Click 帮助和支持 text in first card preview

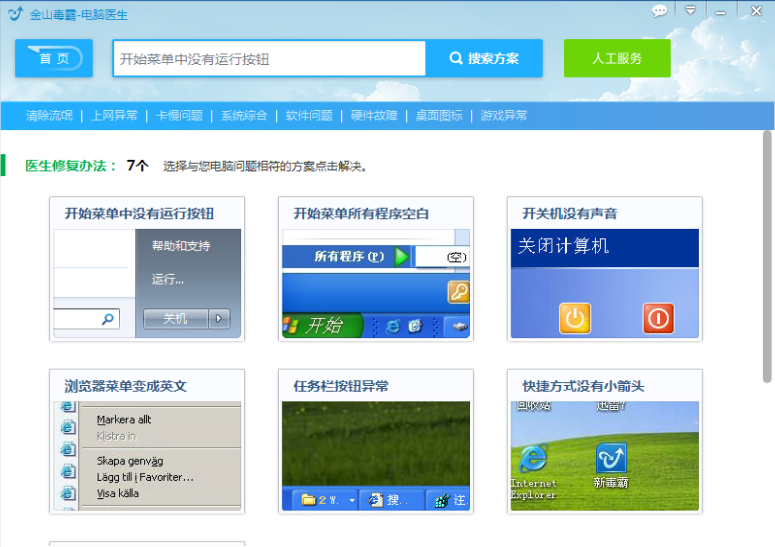point(181,246)
